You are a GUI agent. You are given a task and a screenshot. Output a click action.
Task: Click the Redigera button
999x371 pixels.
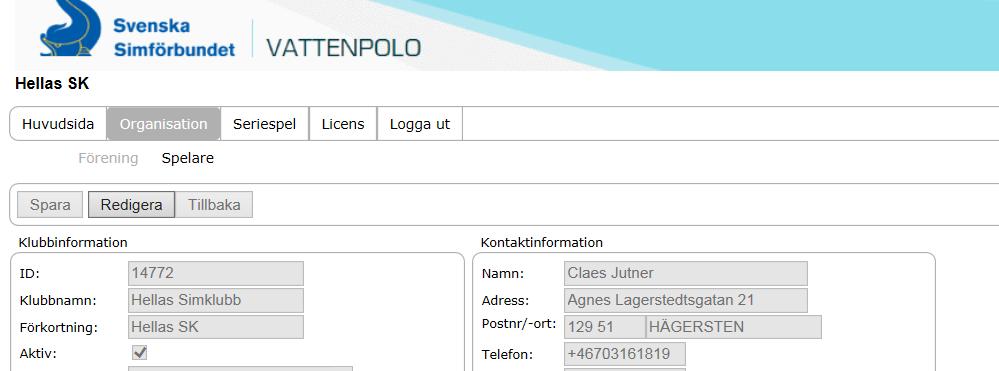131,205
